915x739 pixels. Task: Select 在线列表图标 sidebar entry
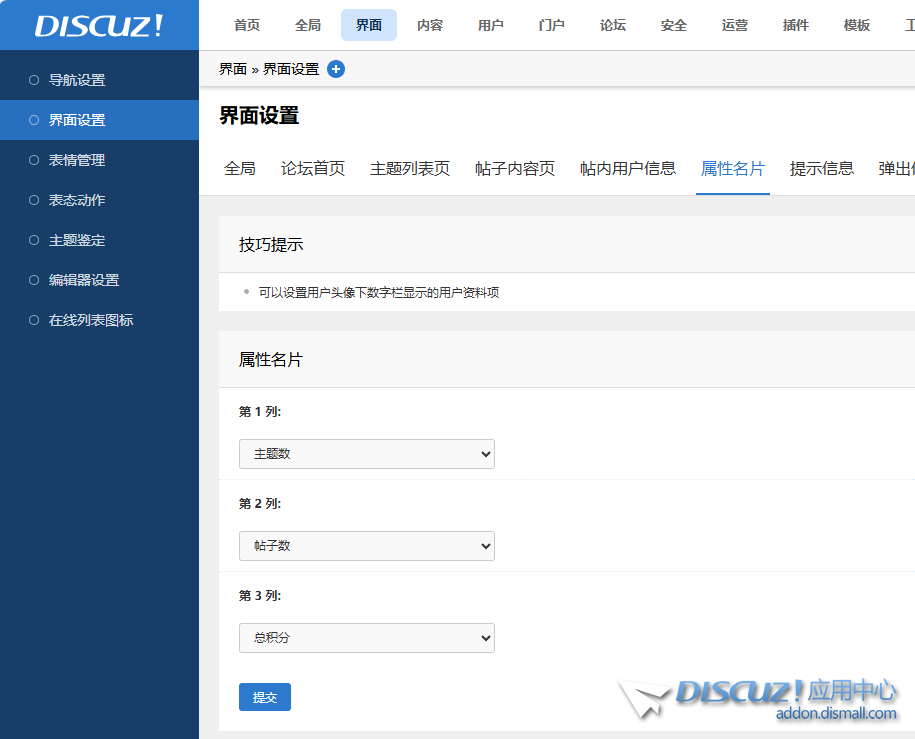tap(91, 320)
